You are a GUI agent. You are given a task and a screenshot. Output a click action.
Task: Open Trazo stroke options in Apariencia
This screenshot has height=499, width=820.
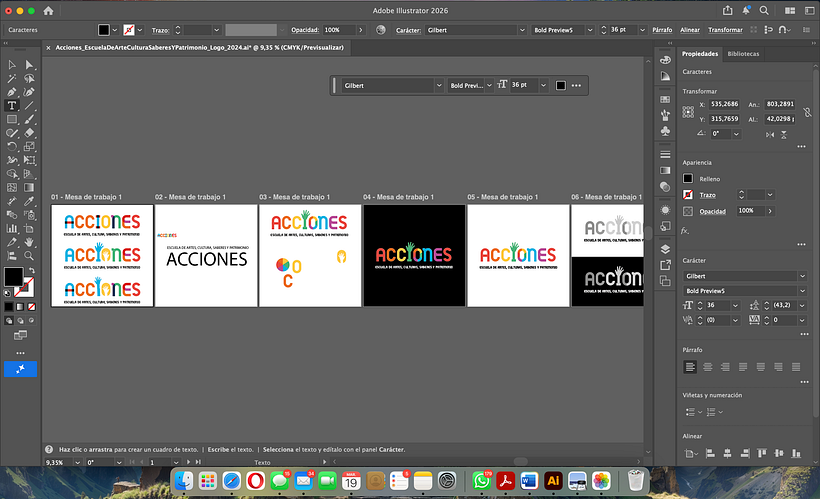(708, 195)
